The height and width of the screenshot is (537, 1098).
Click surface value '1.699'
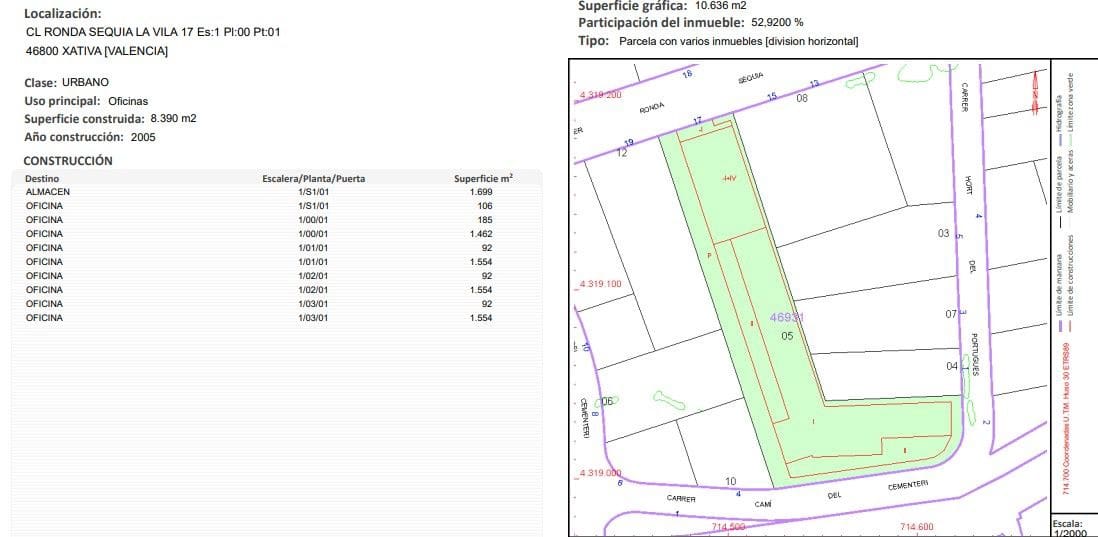[x=481, y=192]
